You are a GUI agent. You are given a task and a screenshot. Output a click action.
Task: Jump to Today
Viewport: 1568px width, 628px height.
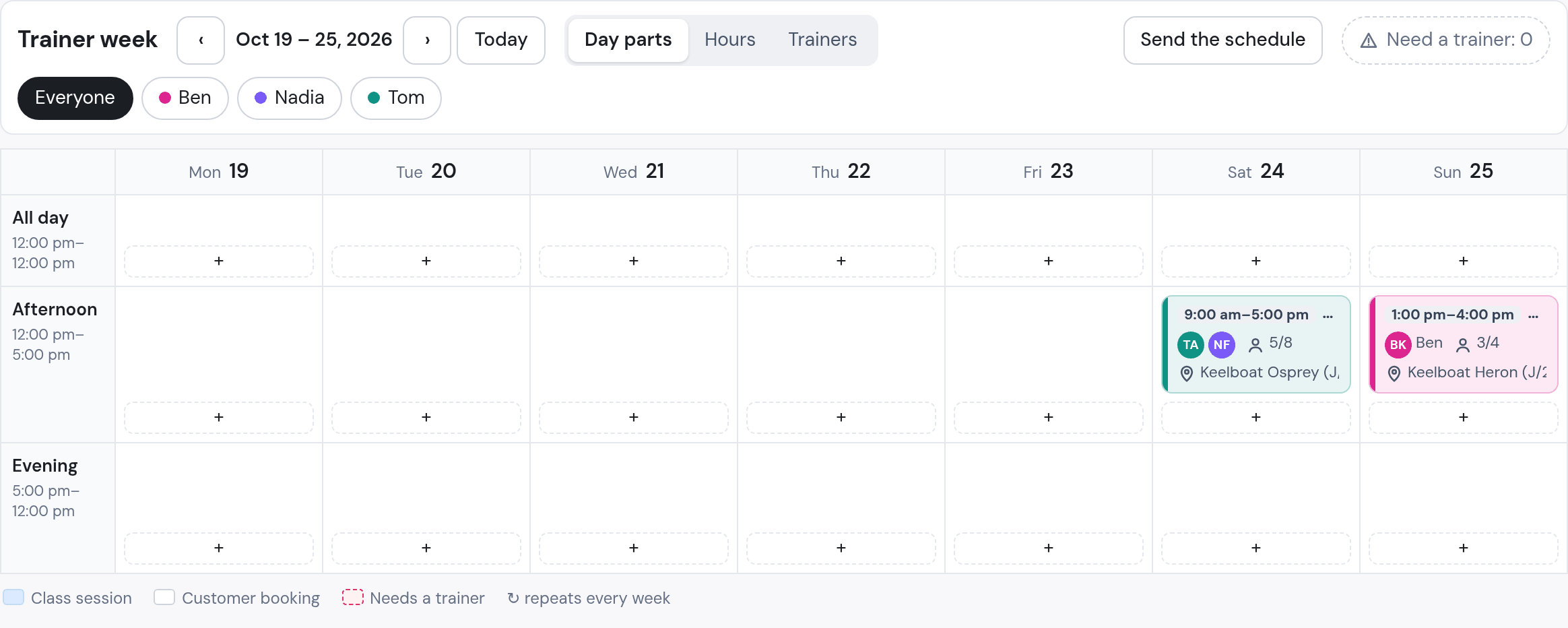click(x=501, y=40)
